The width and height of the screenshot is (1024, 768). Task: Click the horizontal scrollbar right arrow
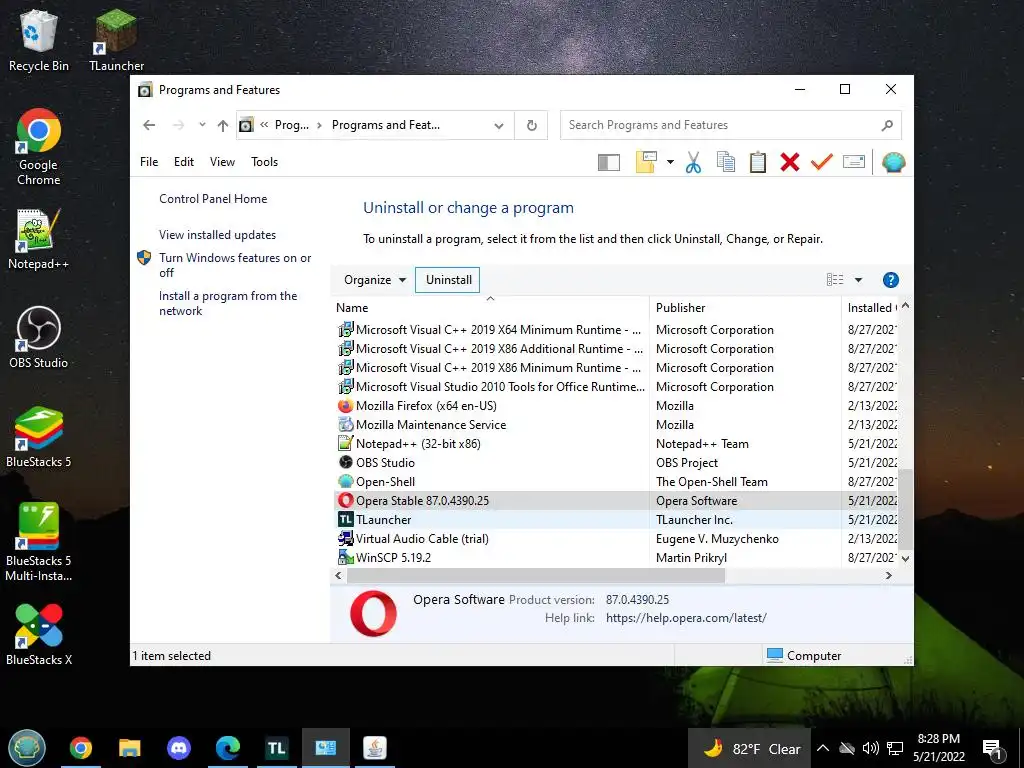pyautogui.click(x=888, y=576)
